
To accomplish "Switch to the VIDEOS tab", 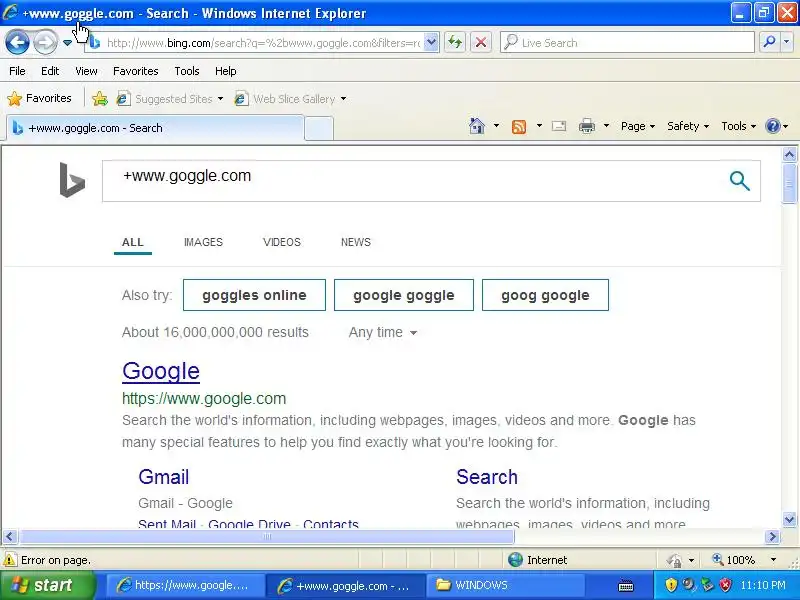I will coord(282,242).
